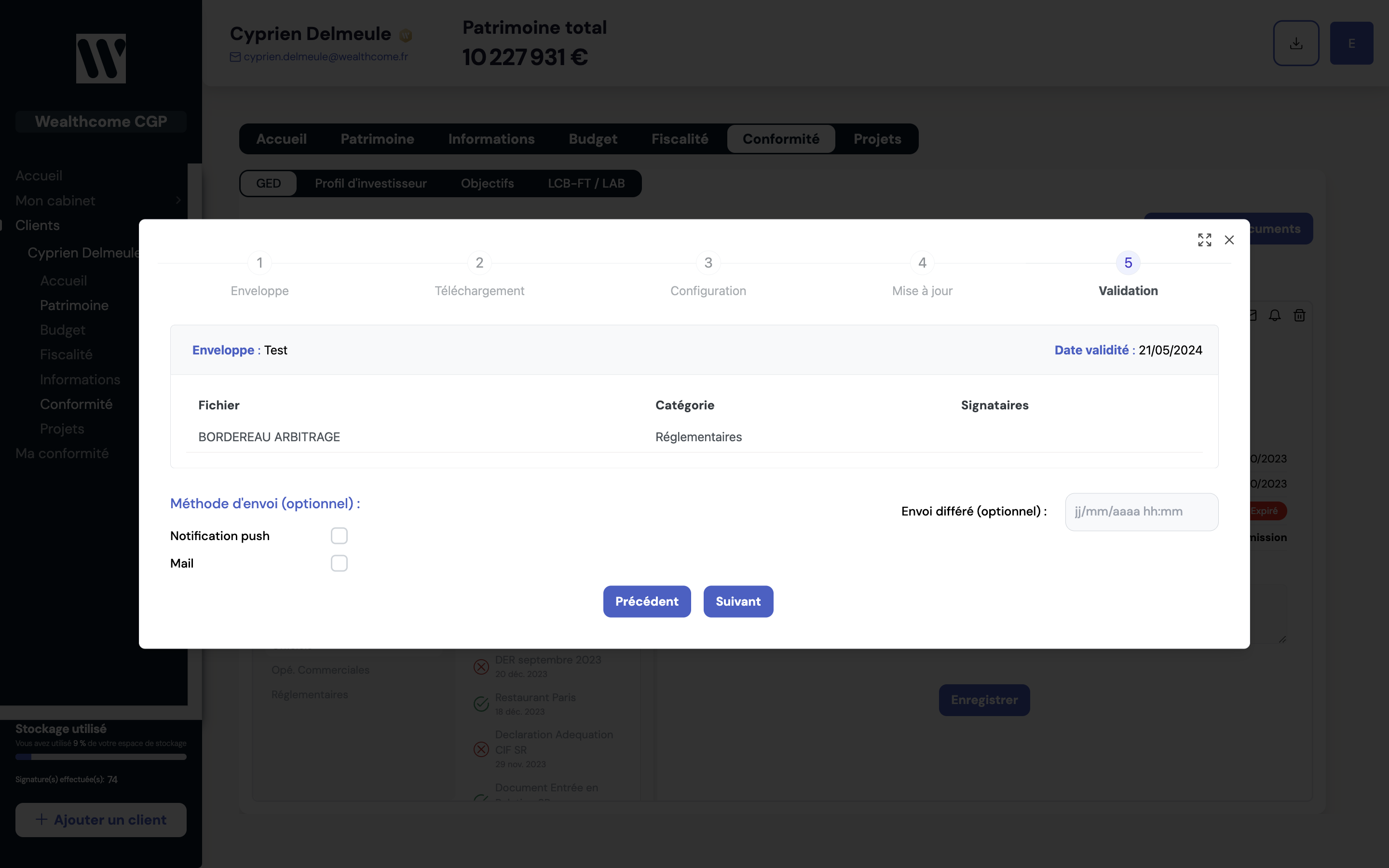Open Fiscalité in client sidebar submenu

66,355
